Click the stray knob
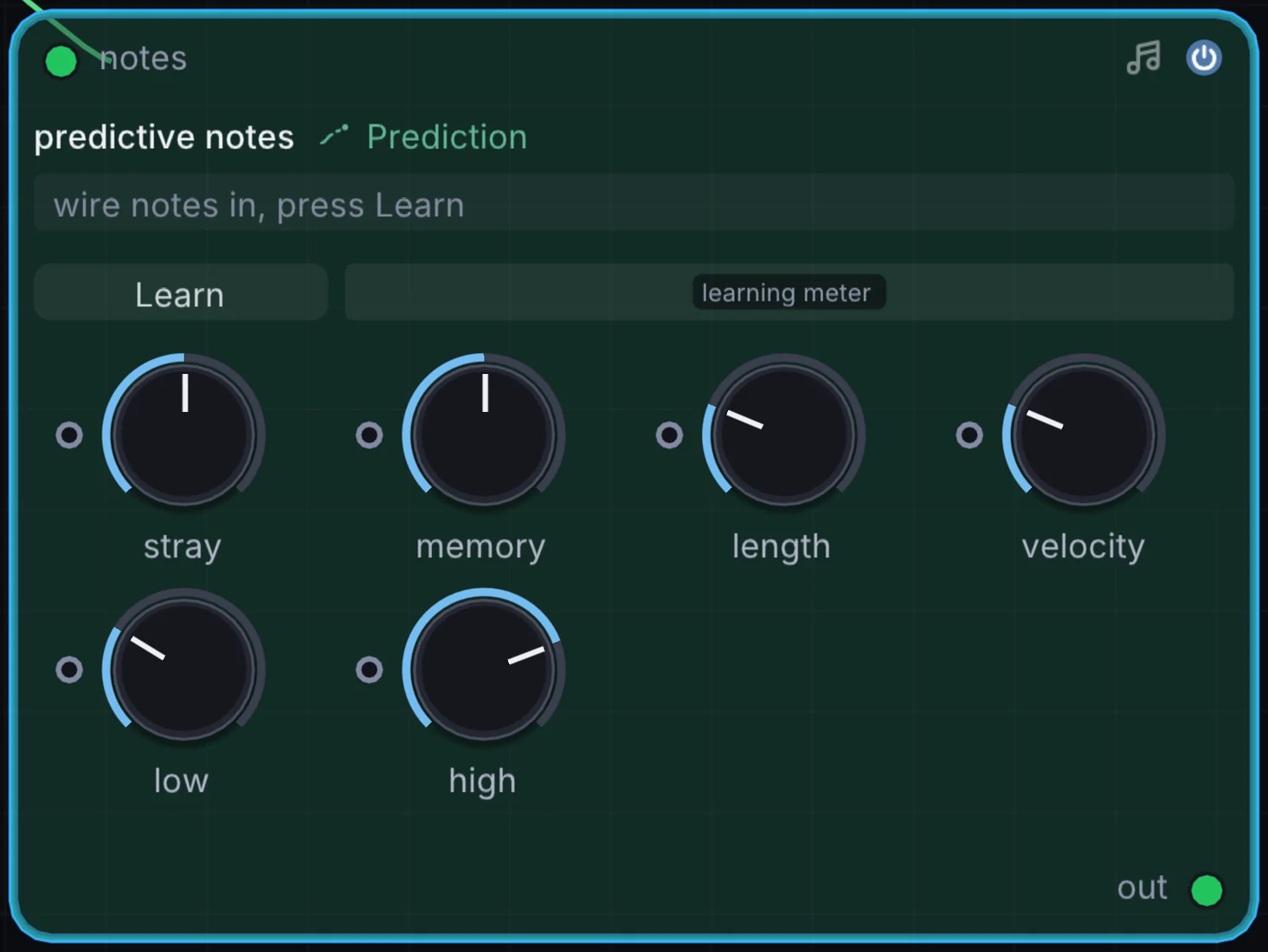 pyautogui.click(x=183, y=434)
